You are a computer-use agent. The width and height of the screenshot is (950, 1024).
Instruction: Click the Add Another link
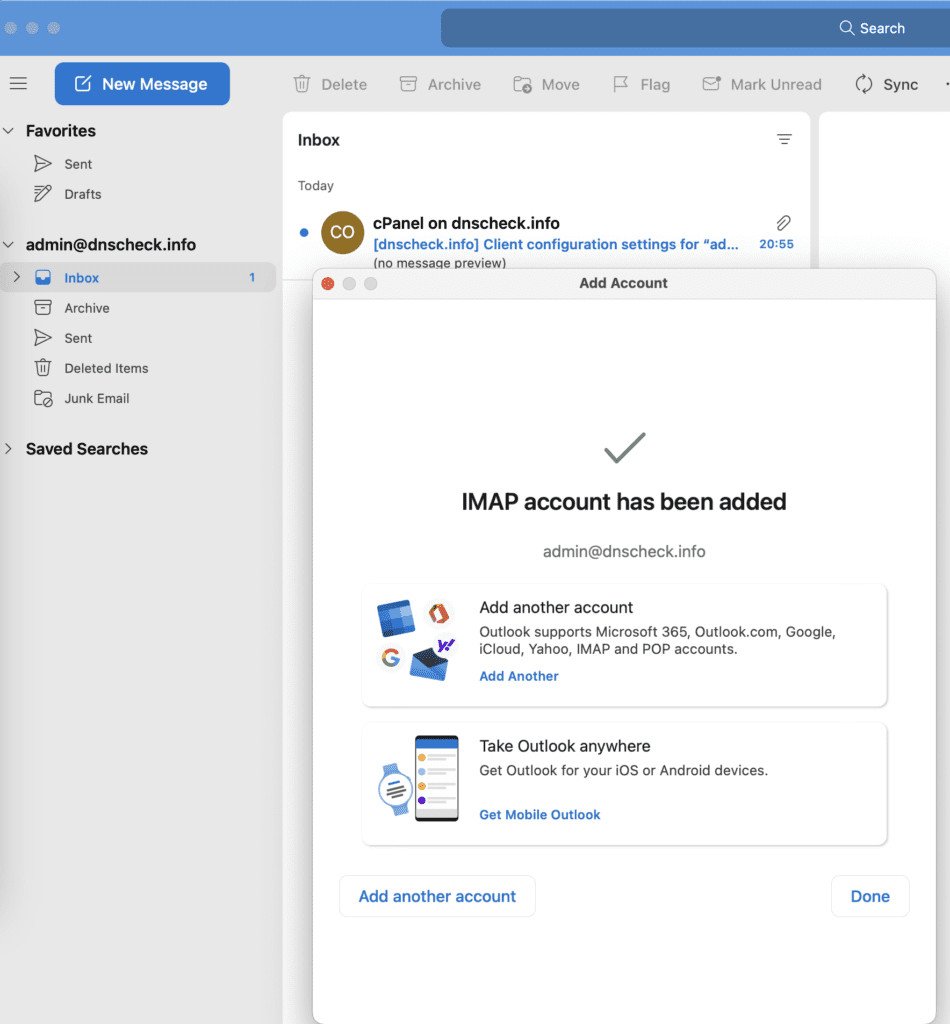click(519, 676)
